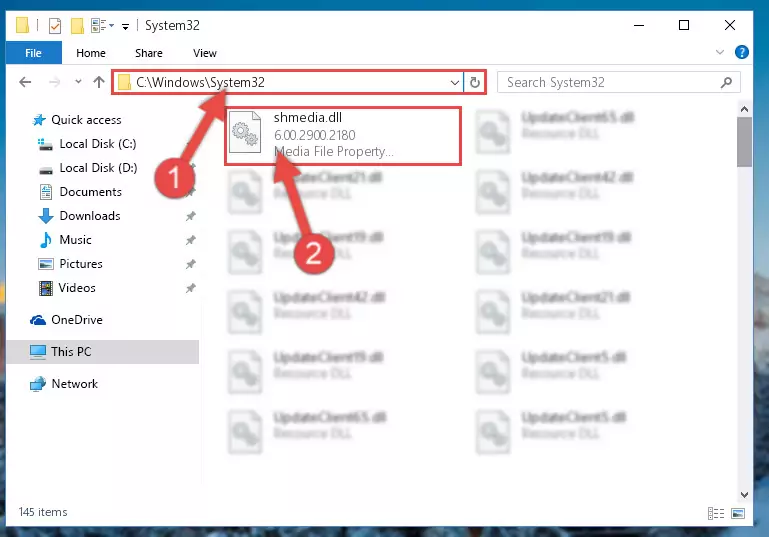Select Quick access in the navigation pane
This screenshot has width=769, height=537.
point(86,120)
